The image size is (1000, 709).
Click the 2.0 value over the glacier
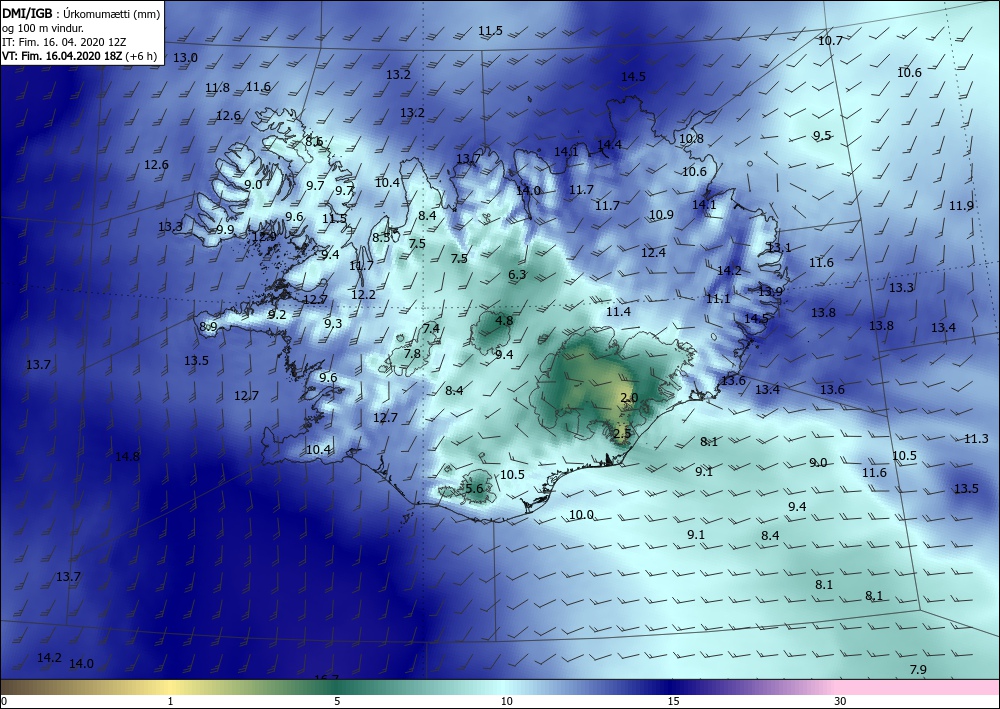point(629,397)
